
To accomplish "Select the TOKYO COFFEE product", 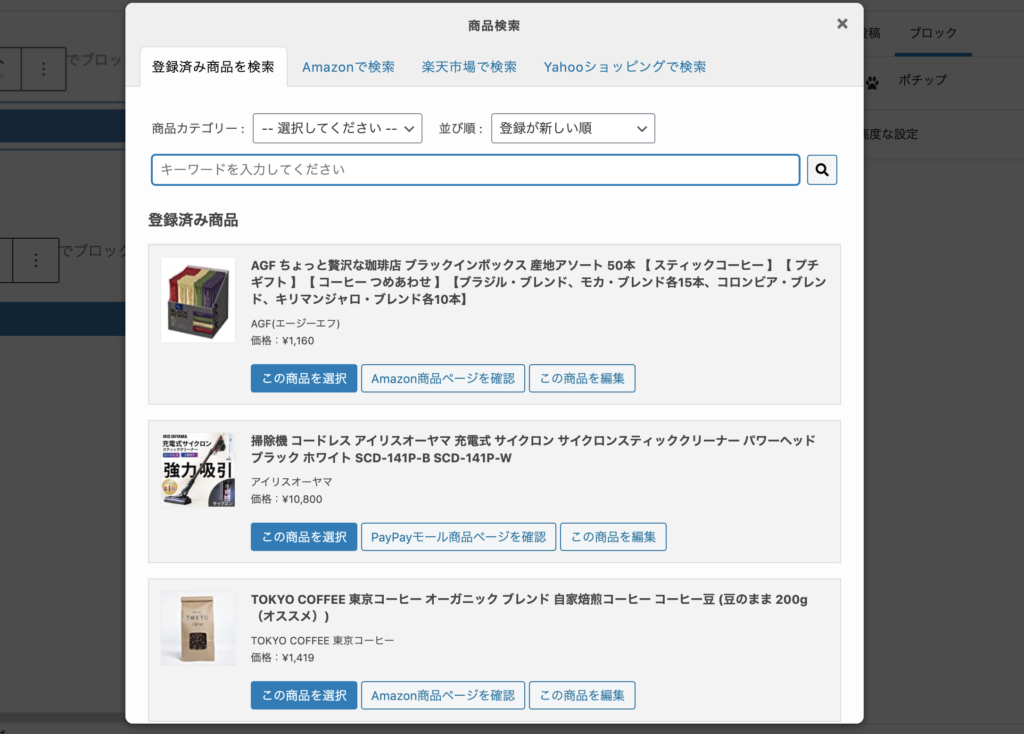I will click(x=304, y=695).
